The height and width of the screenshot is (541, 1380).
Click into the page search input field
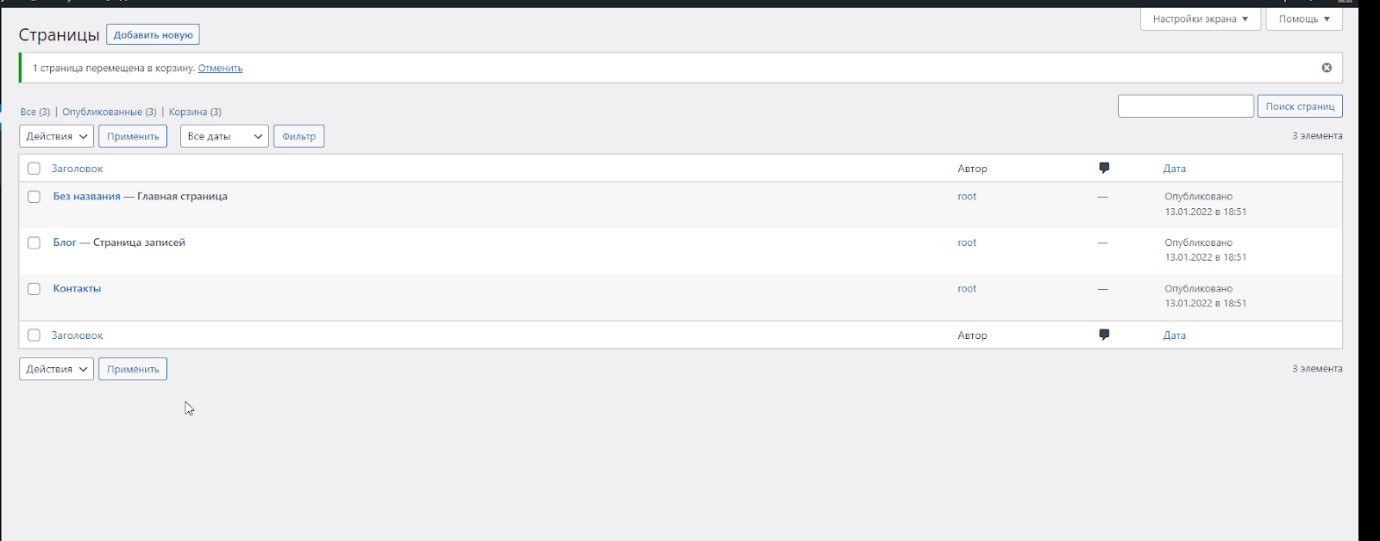tap(1185, 106)
